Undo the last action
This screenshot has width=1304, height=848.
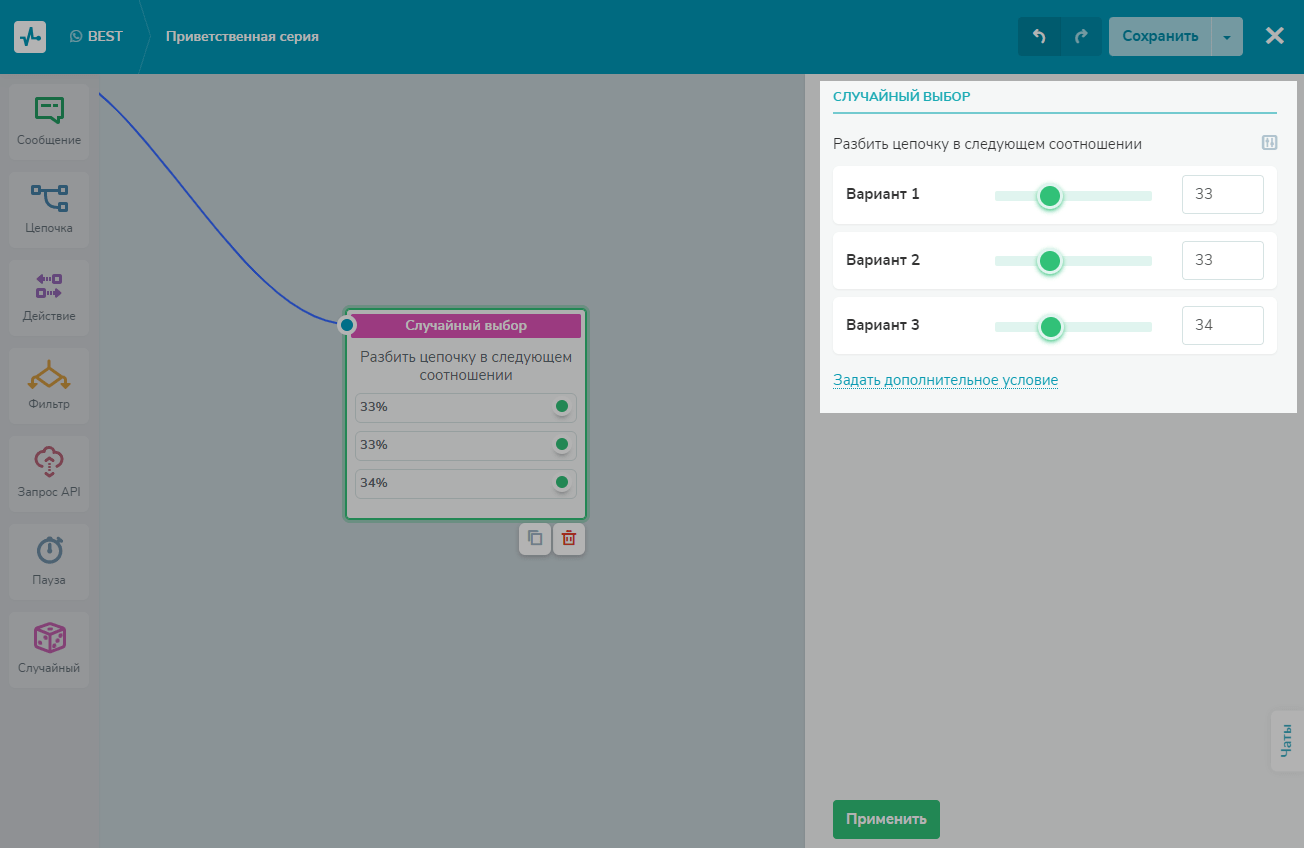[1039, 36]
